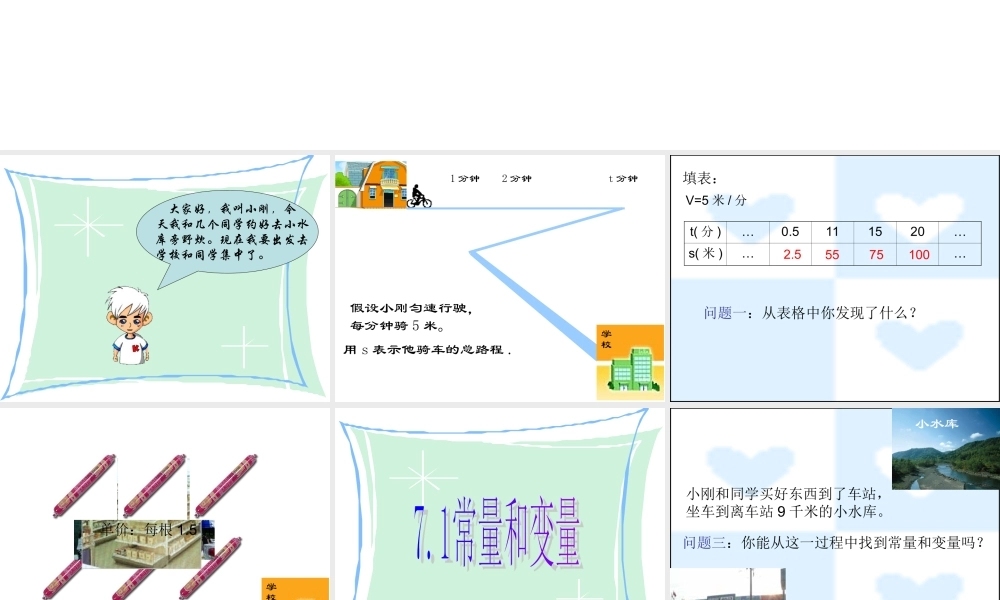Screen dimensions: 1000x600
Task: Click the red value '55'
Action: tap(832, 254)
